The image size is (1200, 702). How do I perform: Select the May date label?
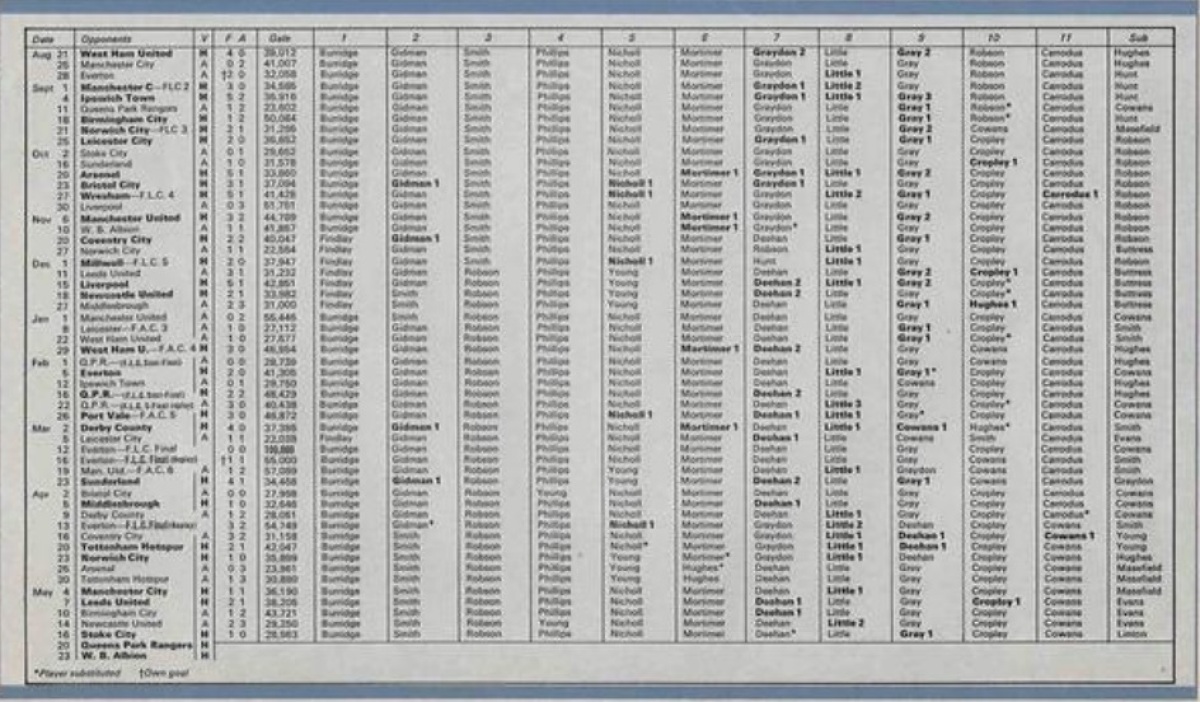pyautogui.click(x=40, y=591)
